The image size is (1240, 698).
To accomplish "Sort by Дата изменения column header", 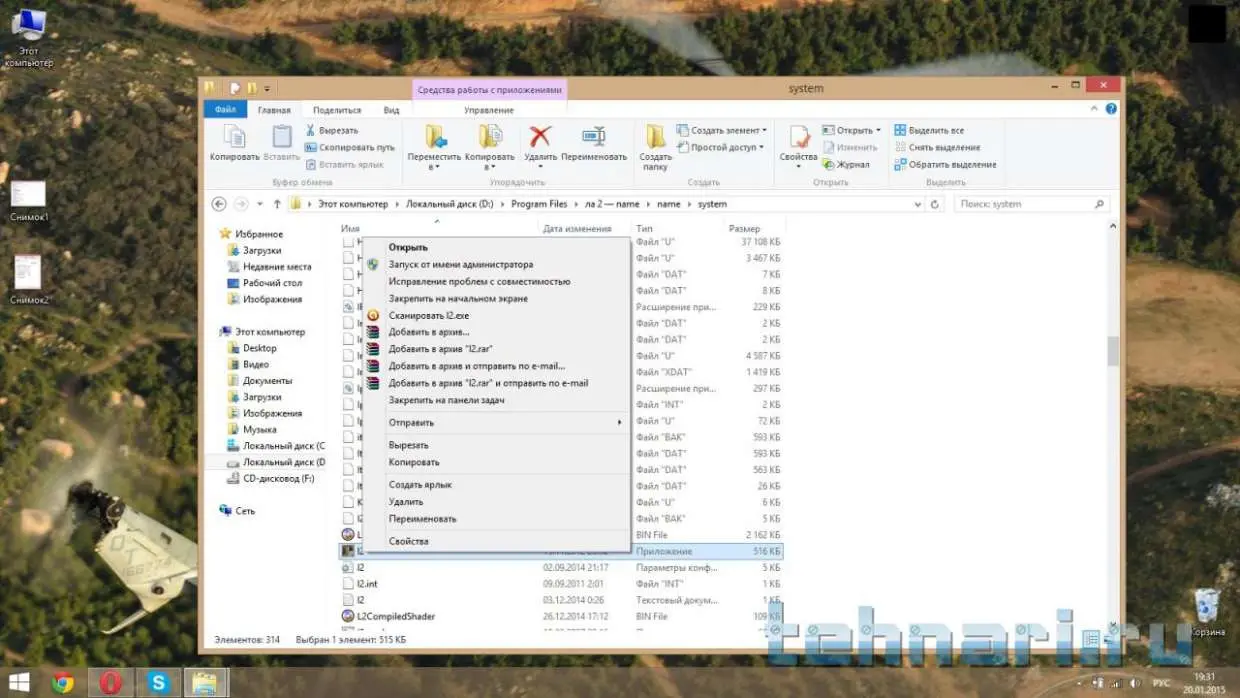I will point(585,229).
